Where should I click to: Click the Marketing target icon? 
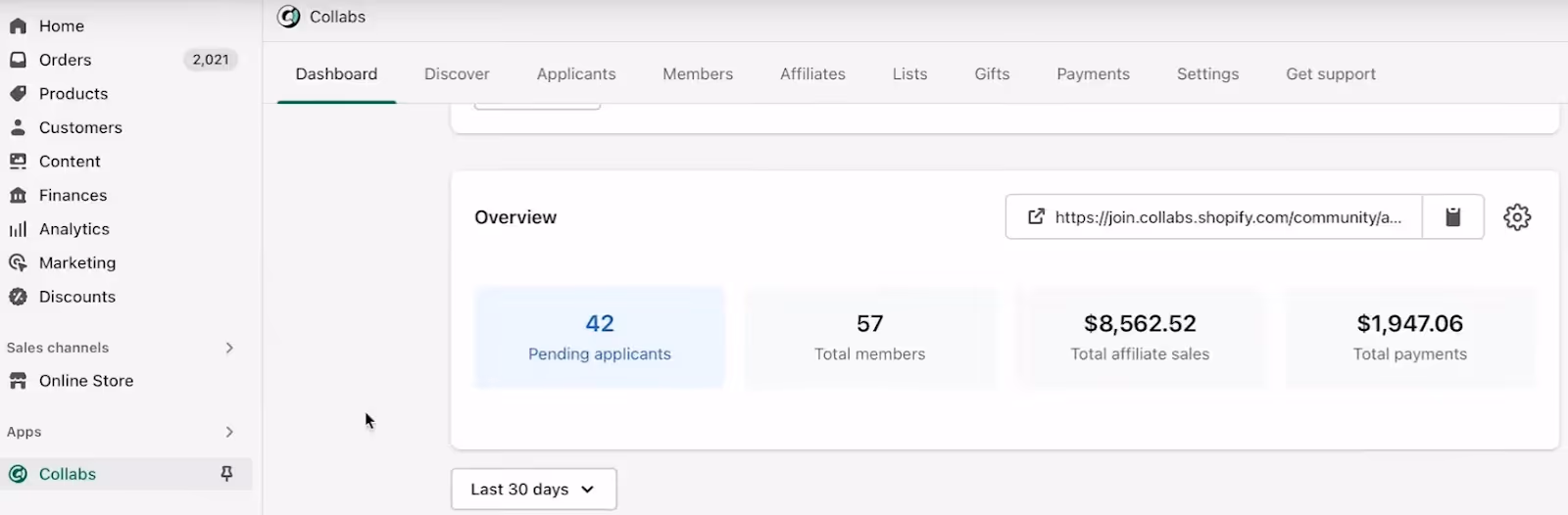pos(18,262)
